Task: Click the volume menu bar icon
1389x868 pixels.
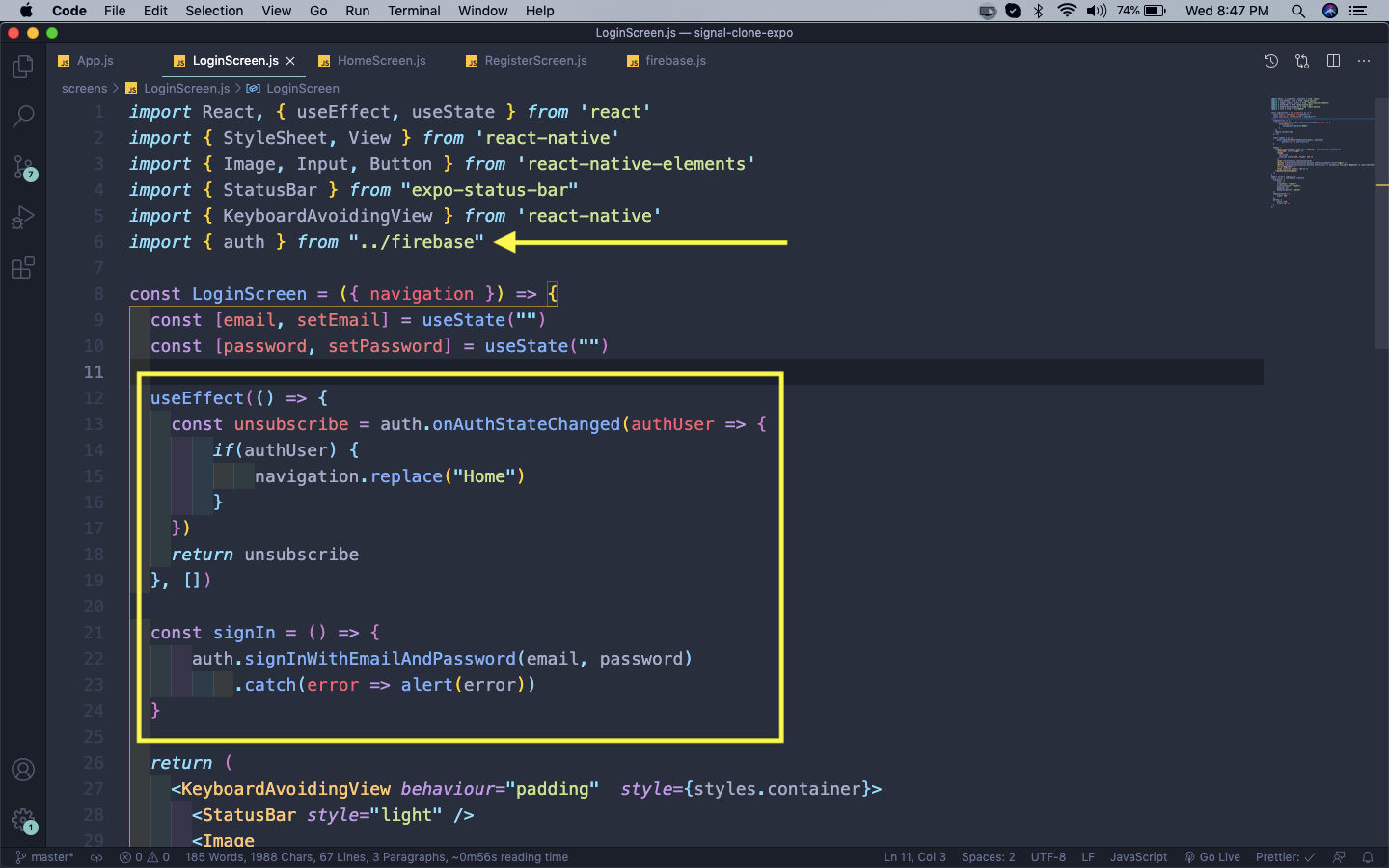Action: [1097, 11]
